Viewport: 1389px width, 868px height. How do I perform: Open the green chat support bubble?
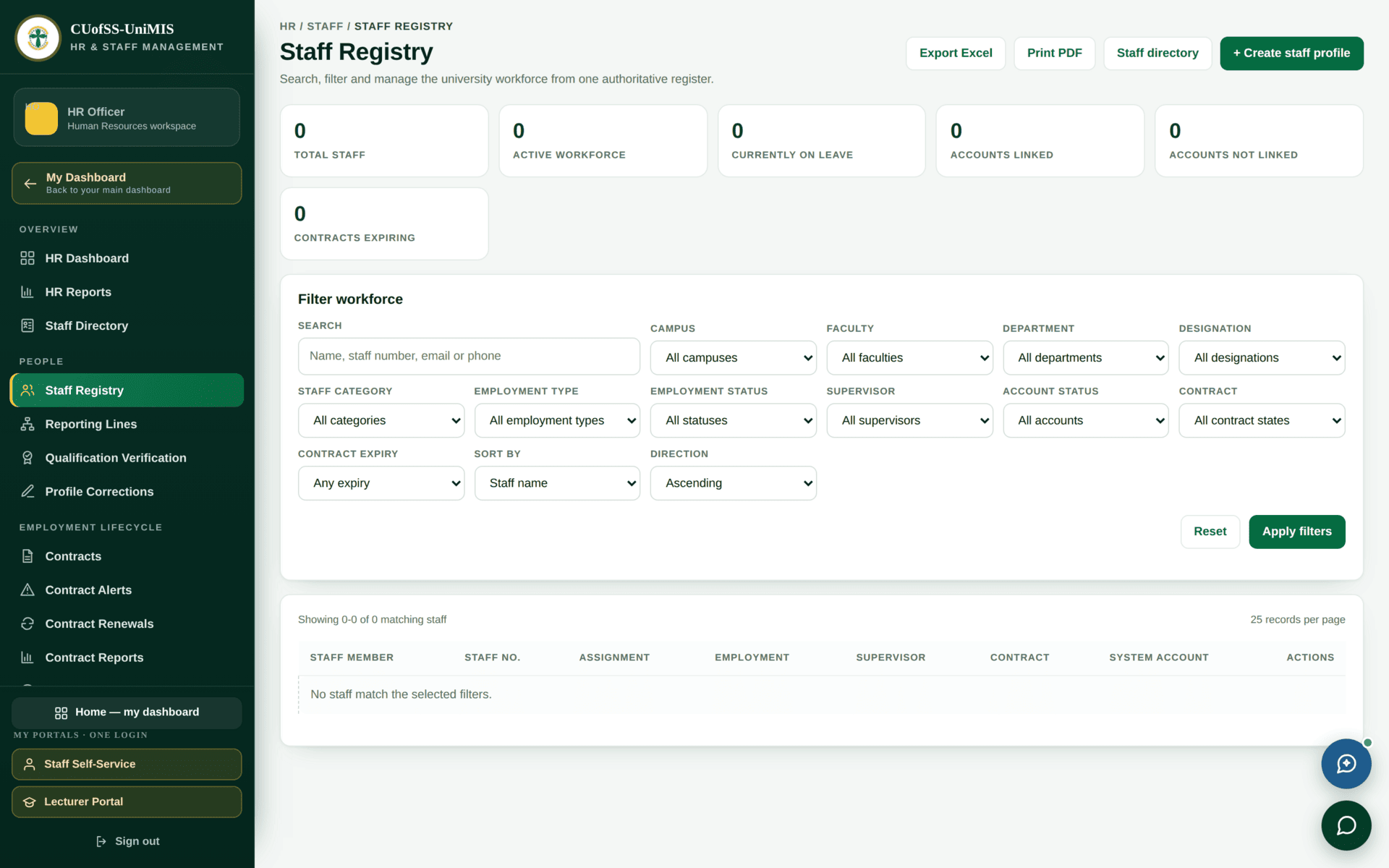coord(1346,825)
